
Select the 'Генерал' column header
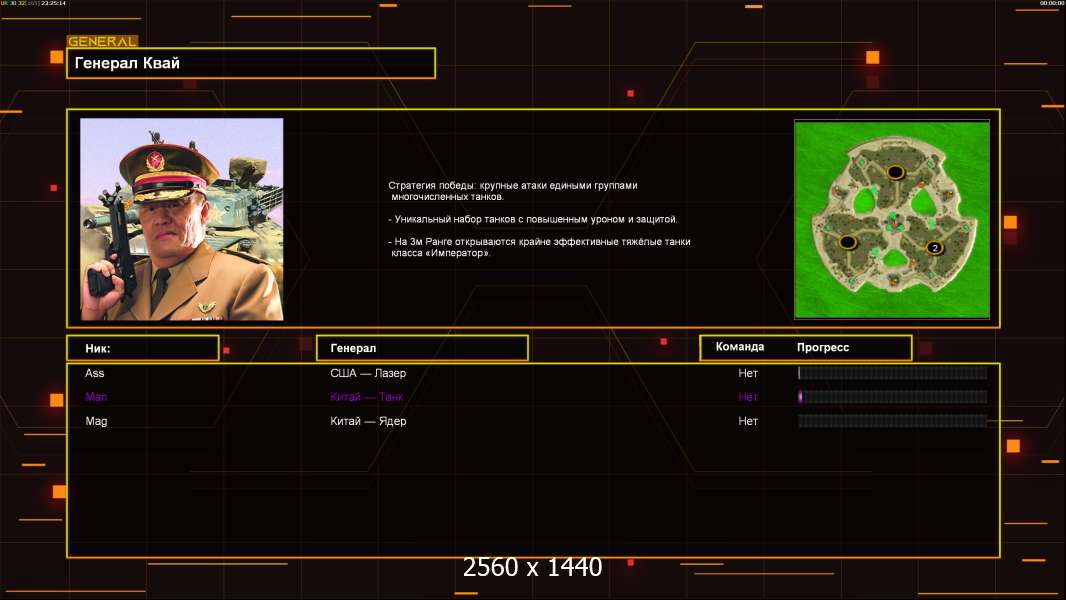[x=421, y=348]
